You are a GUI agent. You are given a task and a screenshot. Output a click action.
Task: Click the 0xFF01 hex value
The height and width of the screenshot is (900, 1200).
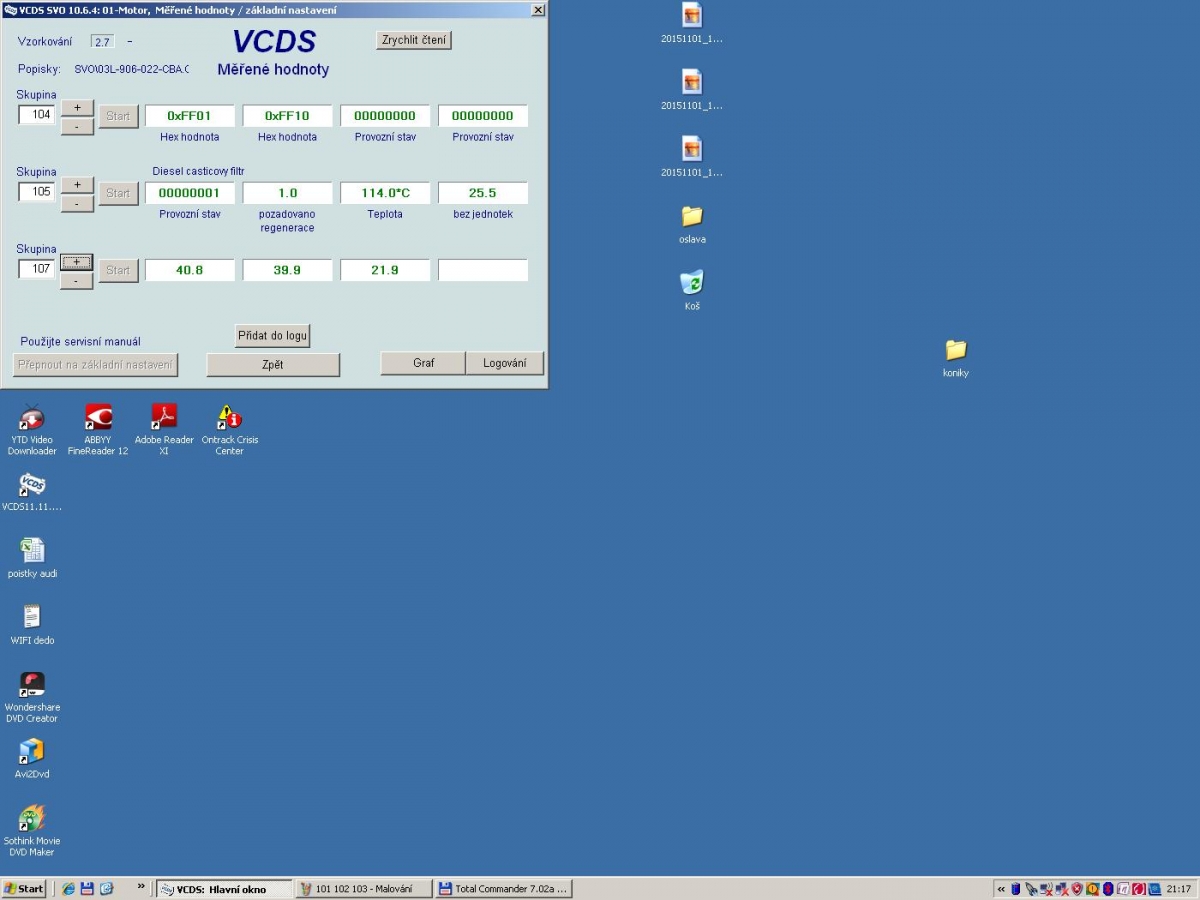190,116
